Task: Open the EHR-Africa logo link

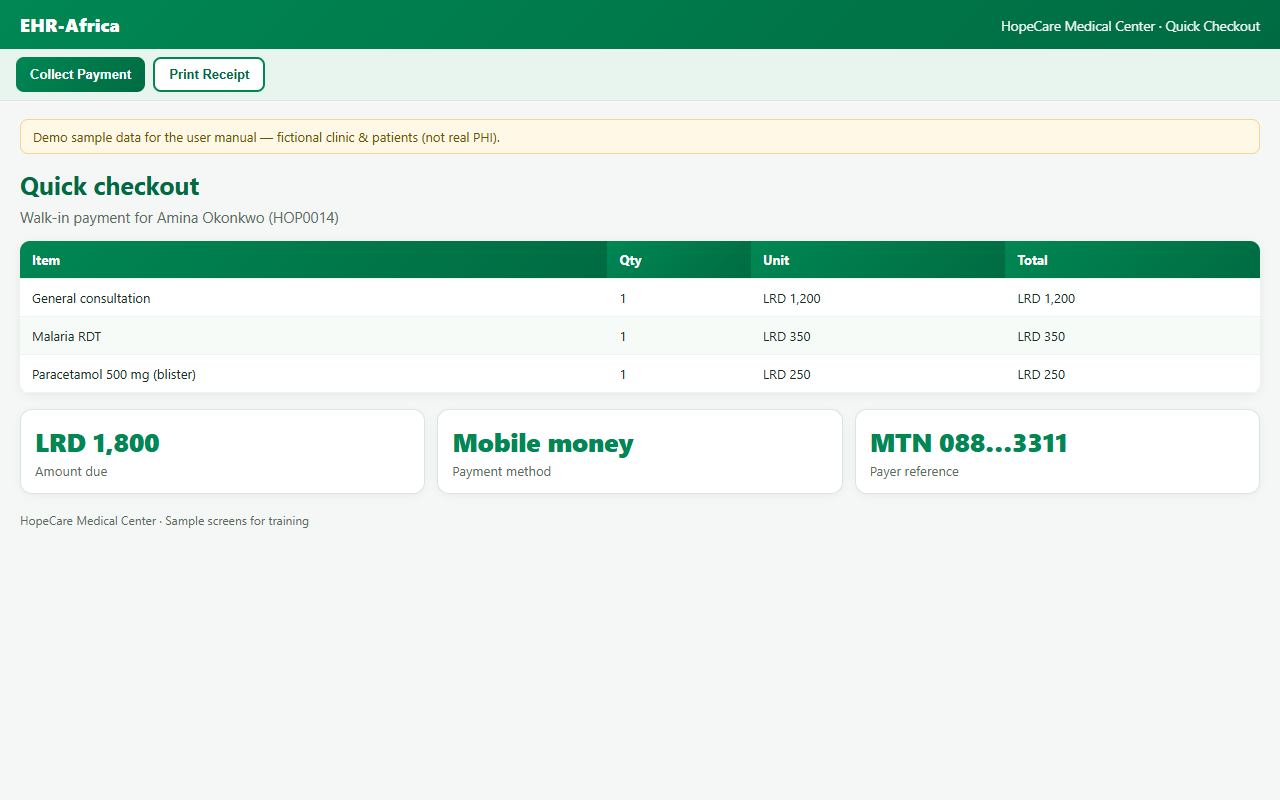Action: 70,26
